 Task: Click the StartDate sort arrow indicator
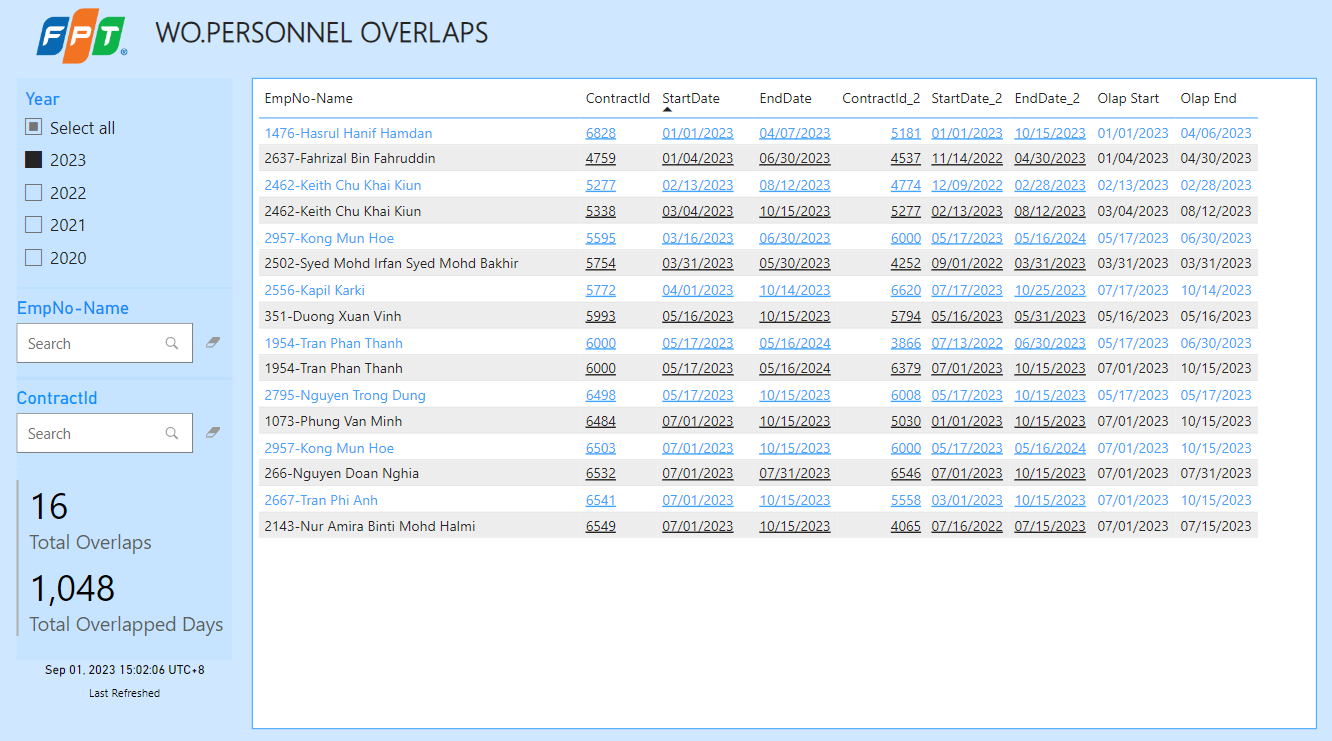667,109
